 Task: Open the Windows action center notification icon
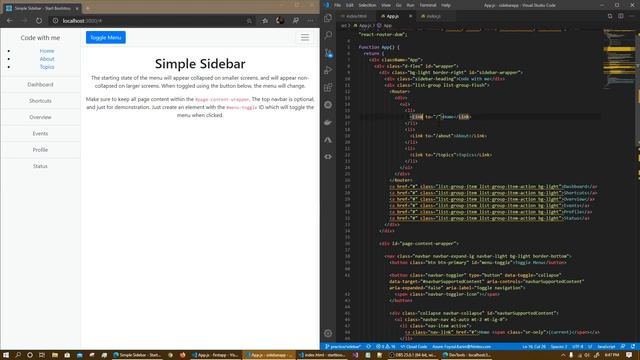(629, 355)
